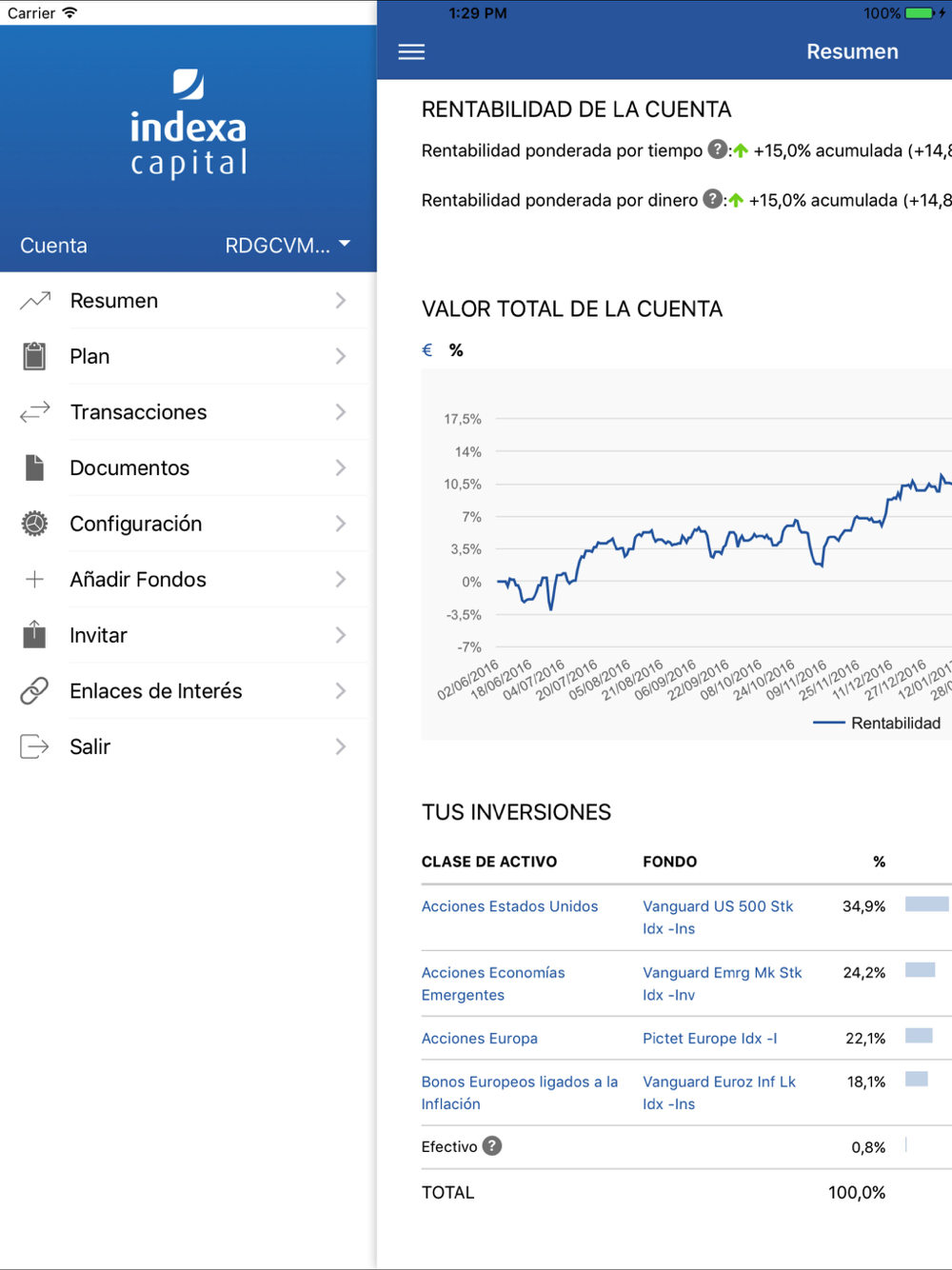Image resolution: width=952 pixels, height=1270 pixels.
Task: Expand Invitar via its chevron
Action: 341,635
